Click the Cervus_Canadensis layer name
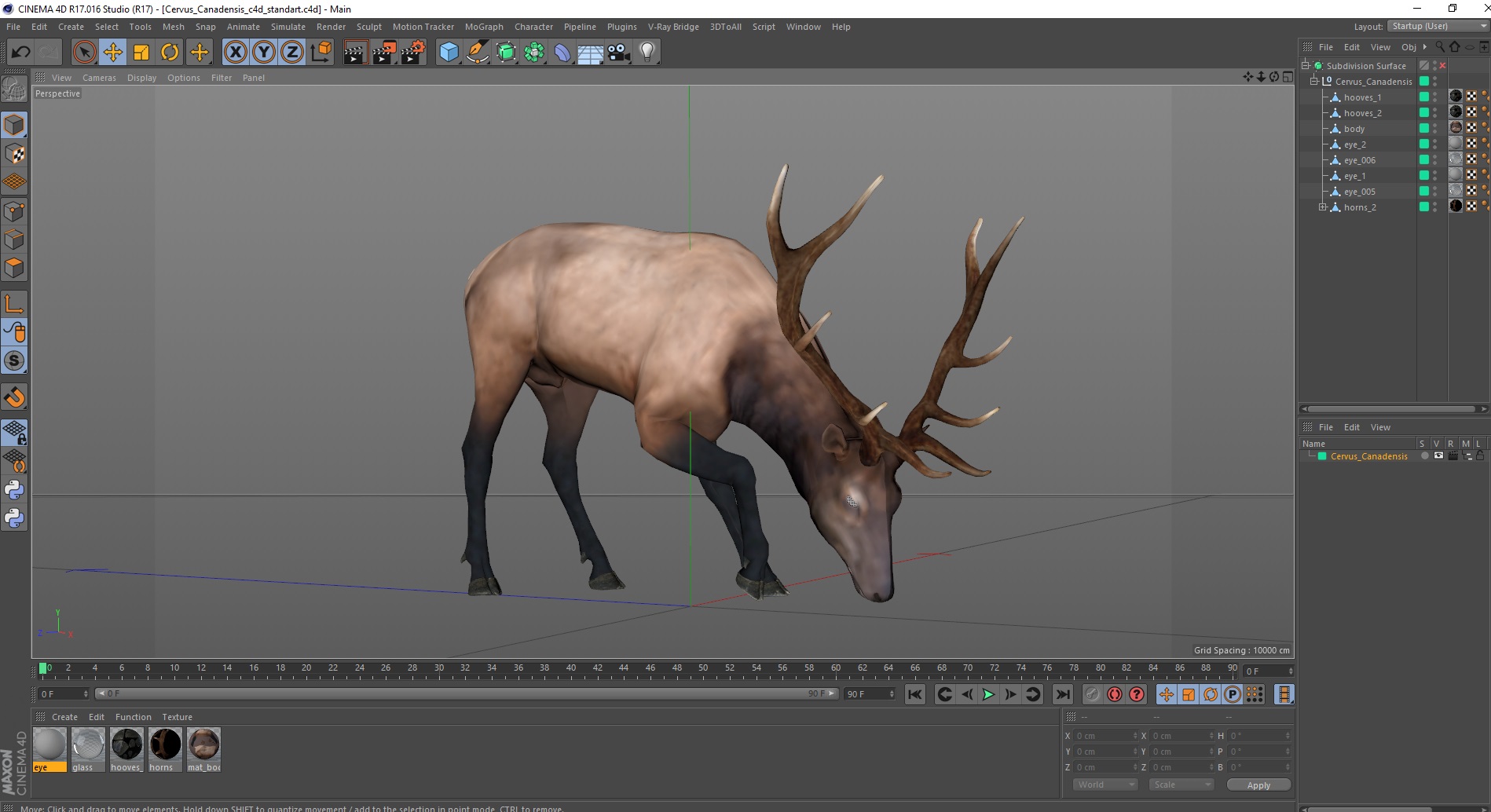Image resolution: width=1491 pixels, height=812 pixels. pos(1368,456)
